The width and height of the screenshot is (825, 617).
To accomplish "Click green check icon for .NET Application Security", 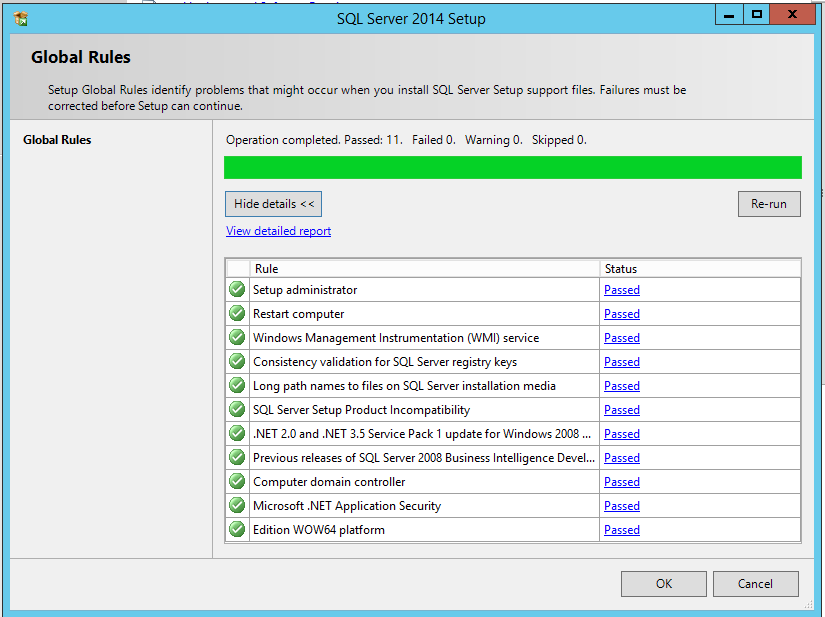I will 237,505.
